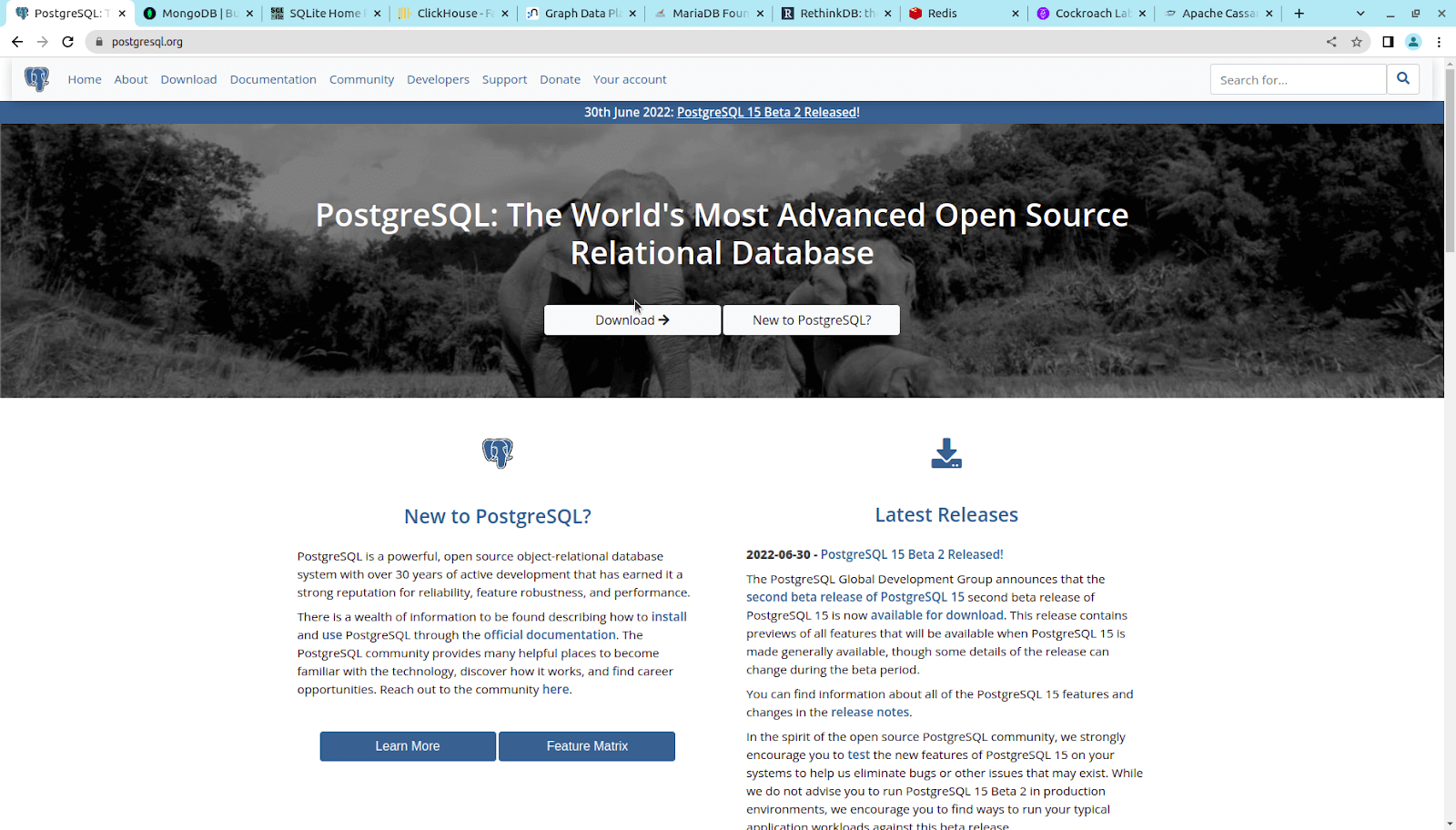This screenshot has width=1456, height=830.
Task: Open the Download nav link
Action: pyautogui.click(x=188, y=80)
